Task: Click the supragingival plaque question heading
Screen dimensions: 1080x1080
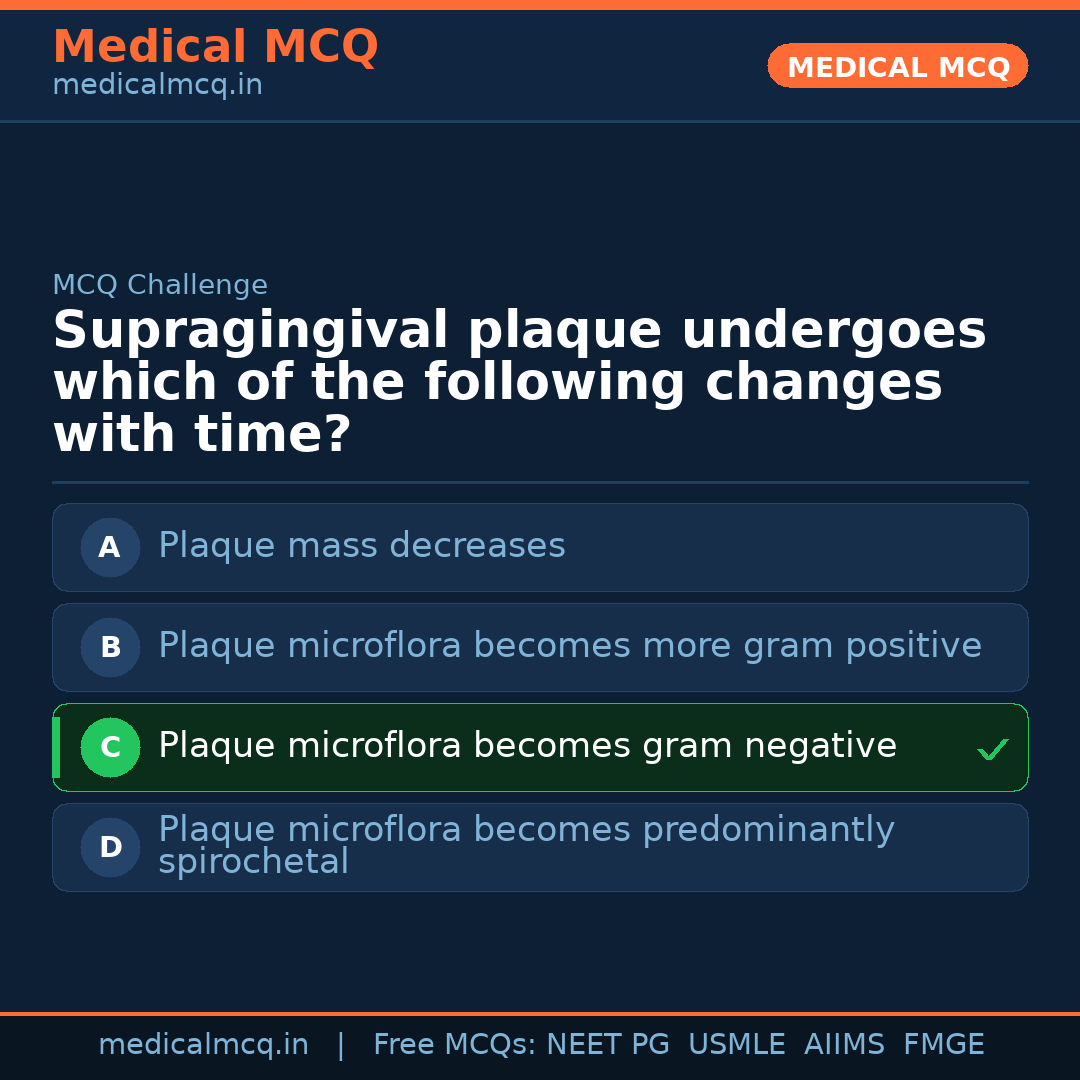Action: click(519, 383)
